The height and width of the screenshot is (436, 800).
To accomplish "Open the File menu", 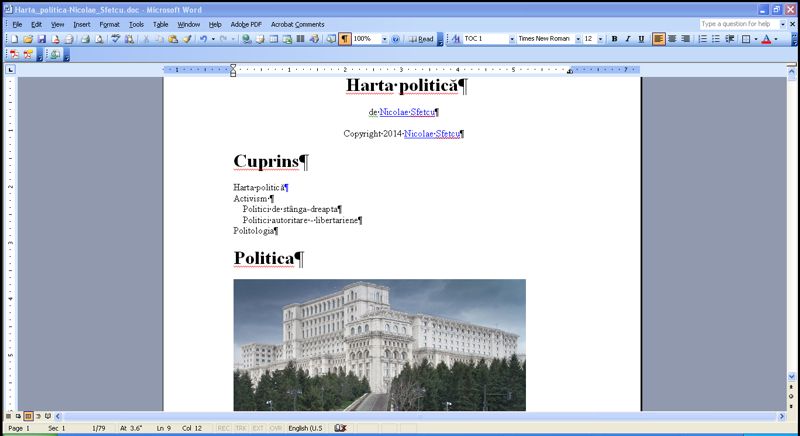I will click(17, 24).
